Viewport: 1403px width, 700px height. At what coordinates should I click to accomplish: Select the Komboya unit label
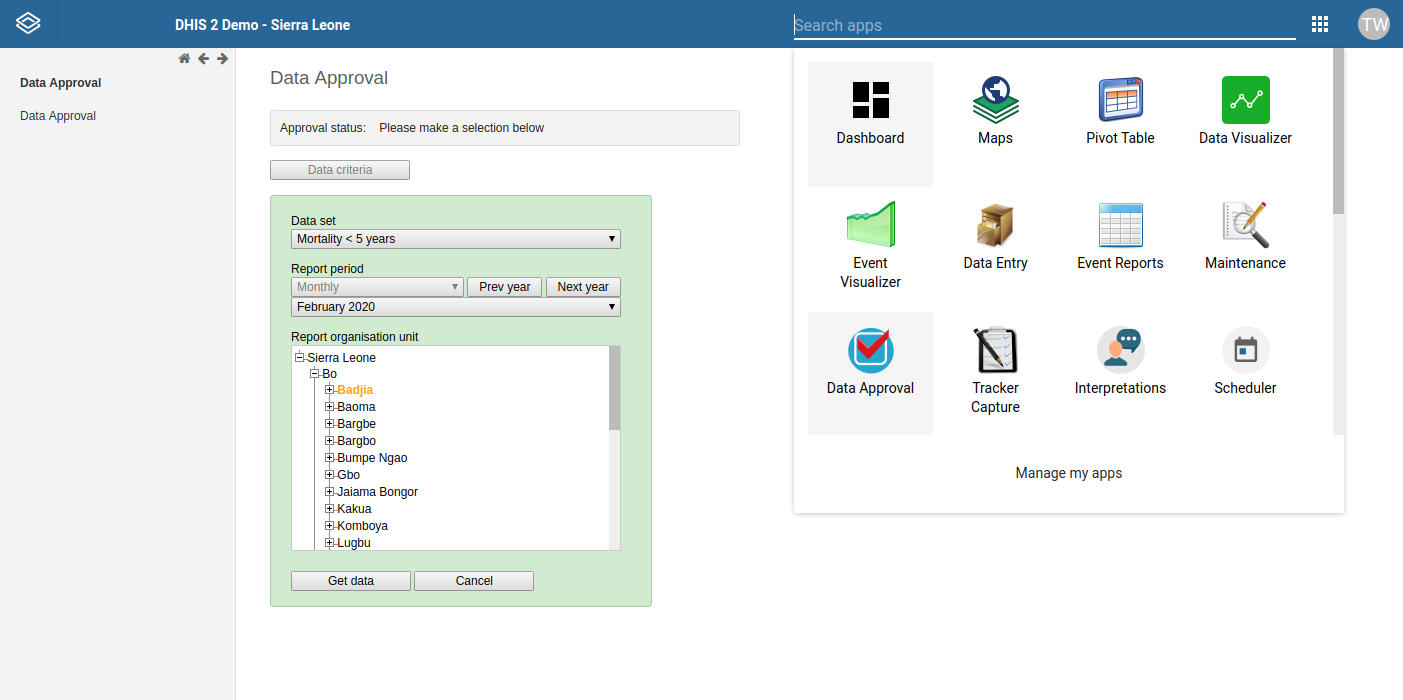(363, 526)
